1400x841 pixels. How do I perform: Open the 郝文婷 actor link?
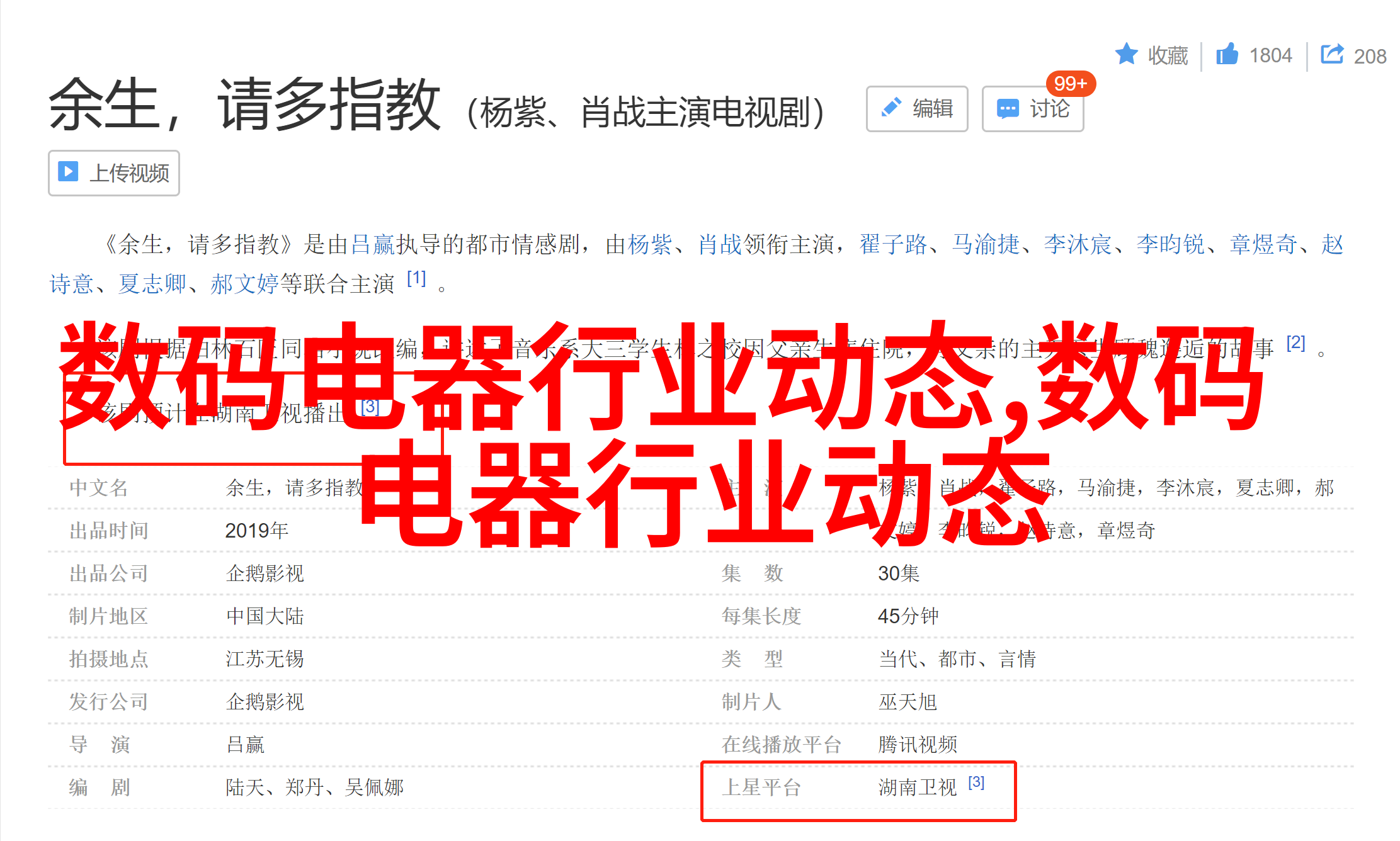[244, 284]
